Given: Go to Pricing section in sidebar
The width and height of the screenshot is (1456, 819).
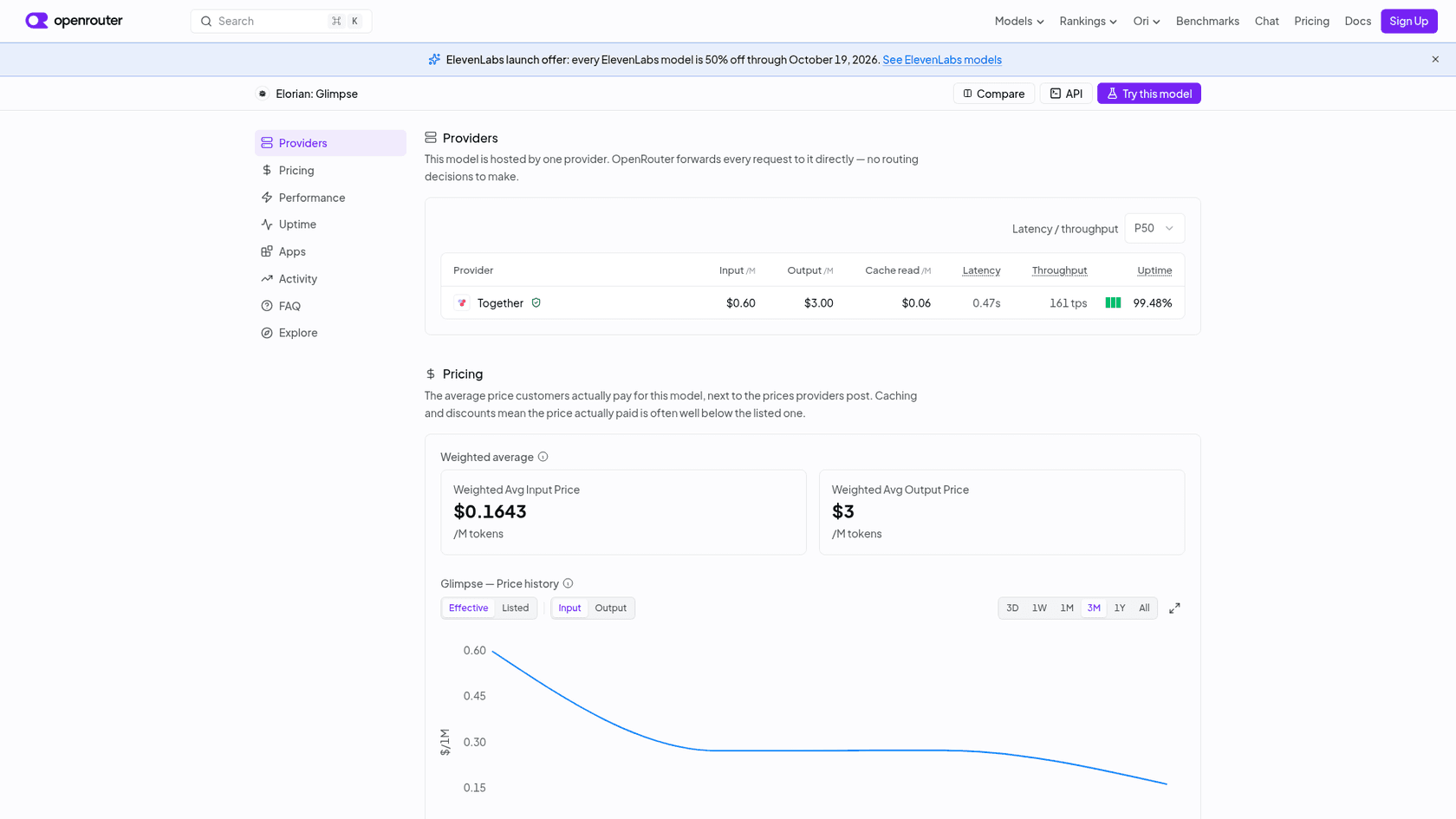Looking at the screenshot, I should click(x=330, y=171).
